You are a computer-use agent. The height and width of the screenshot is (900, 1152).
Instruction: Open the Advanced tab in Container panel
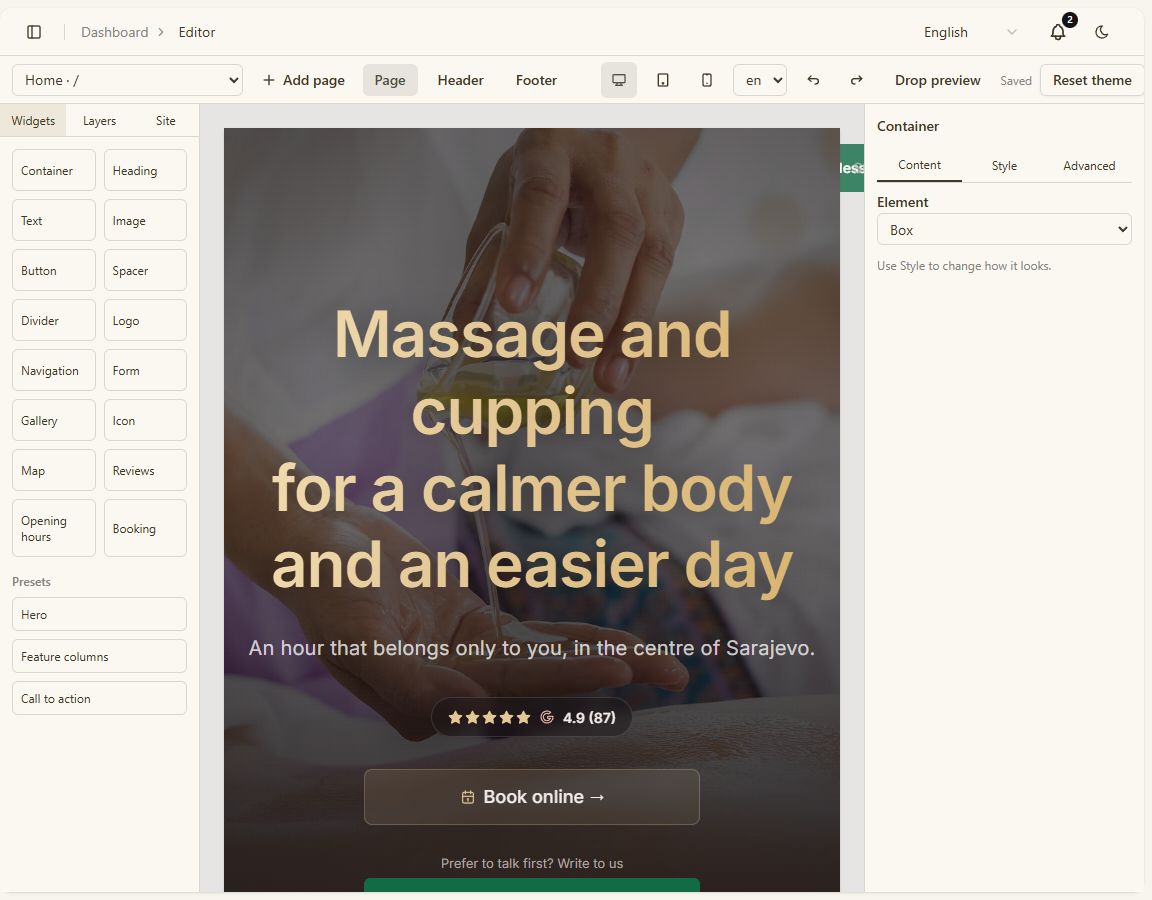(1089, 165)
